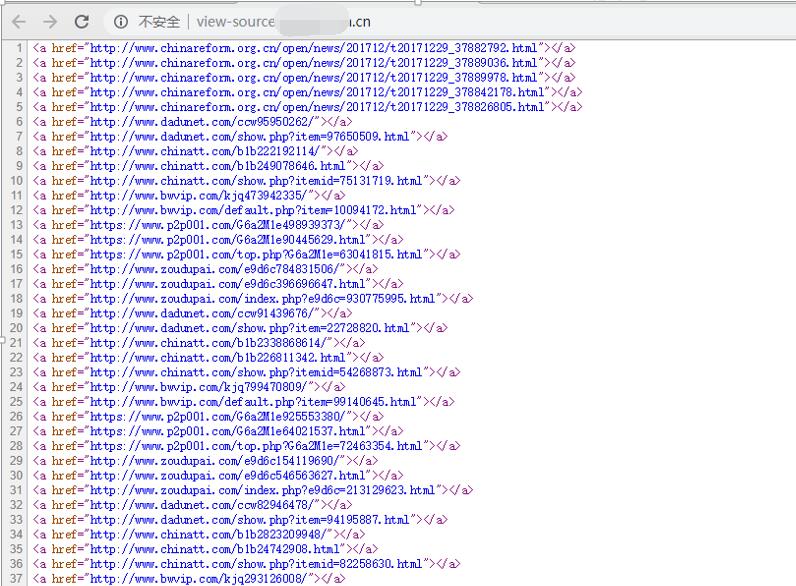Open chinatt link b1b2823209948
The image size is (796, 586).
(x=208, y=534)
